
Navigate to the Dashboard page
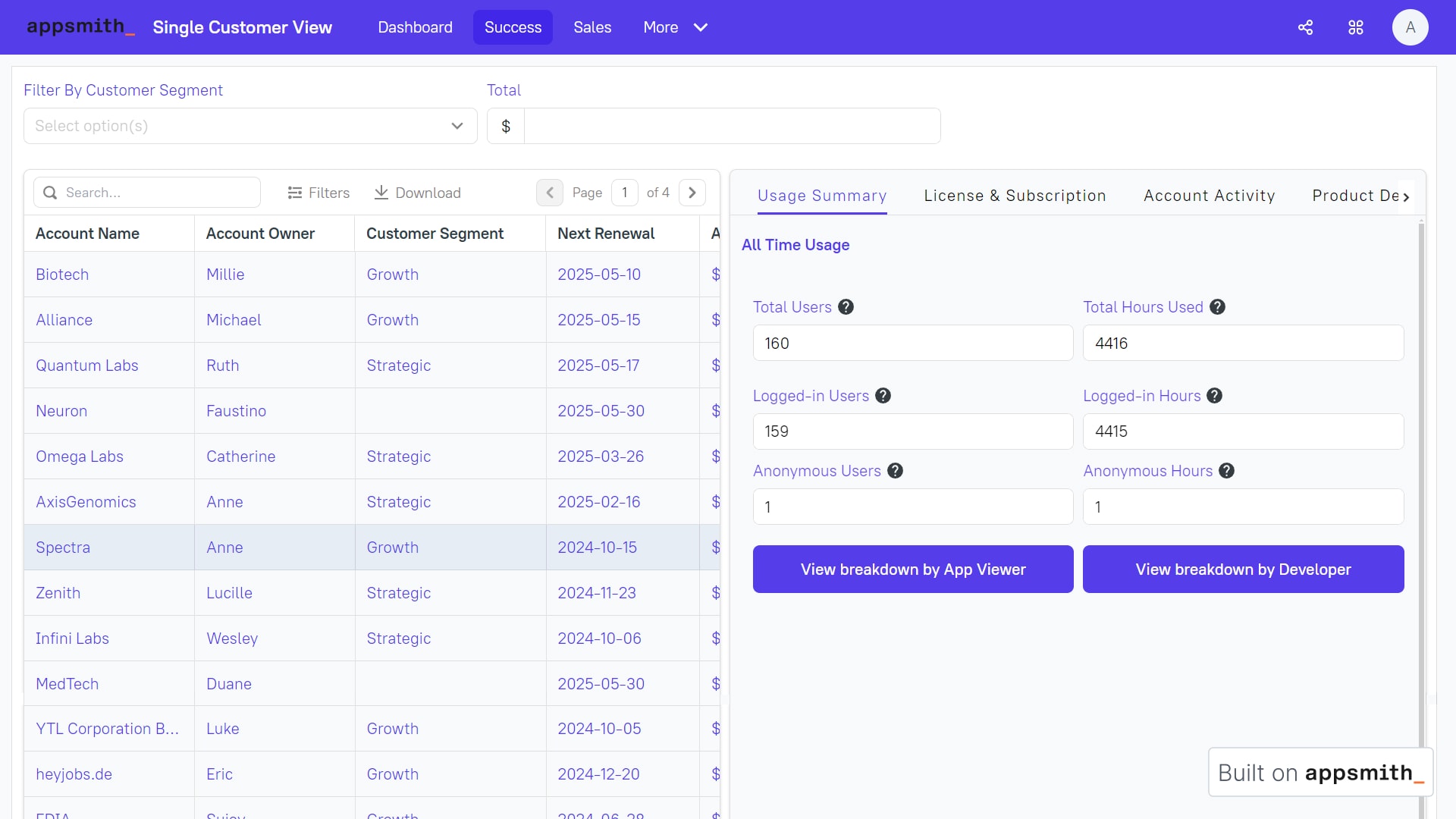[415, 27]
